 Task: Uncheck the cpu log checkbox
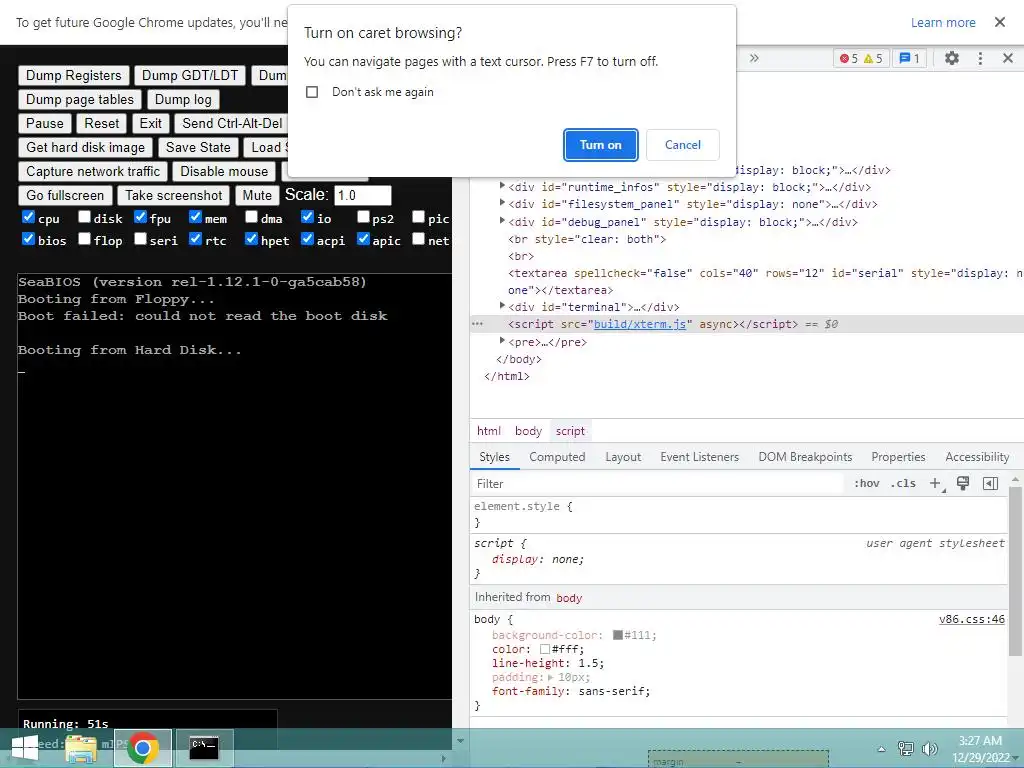click(28, 217)
